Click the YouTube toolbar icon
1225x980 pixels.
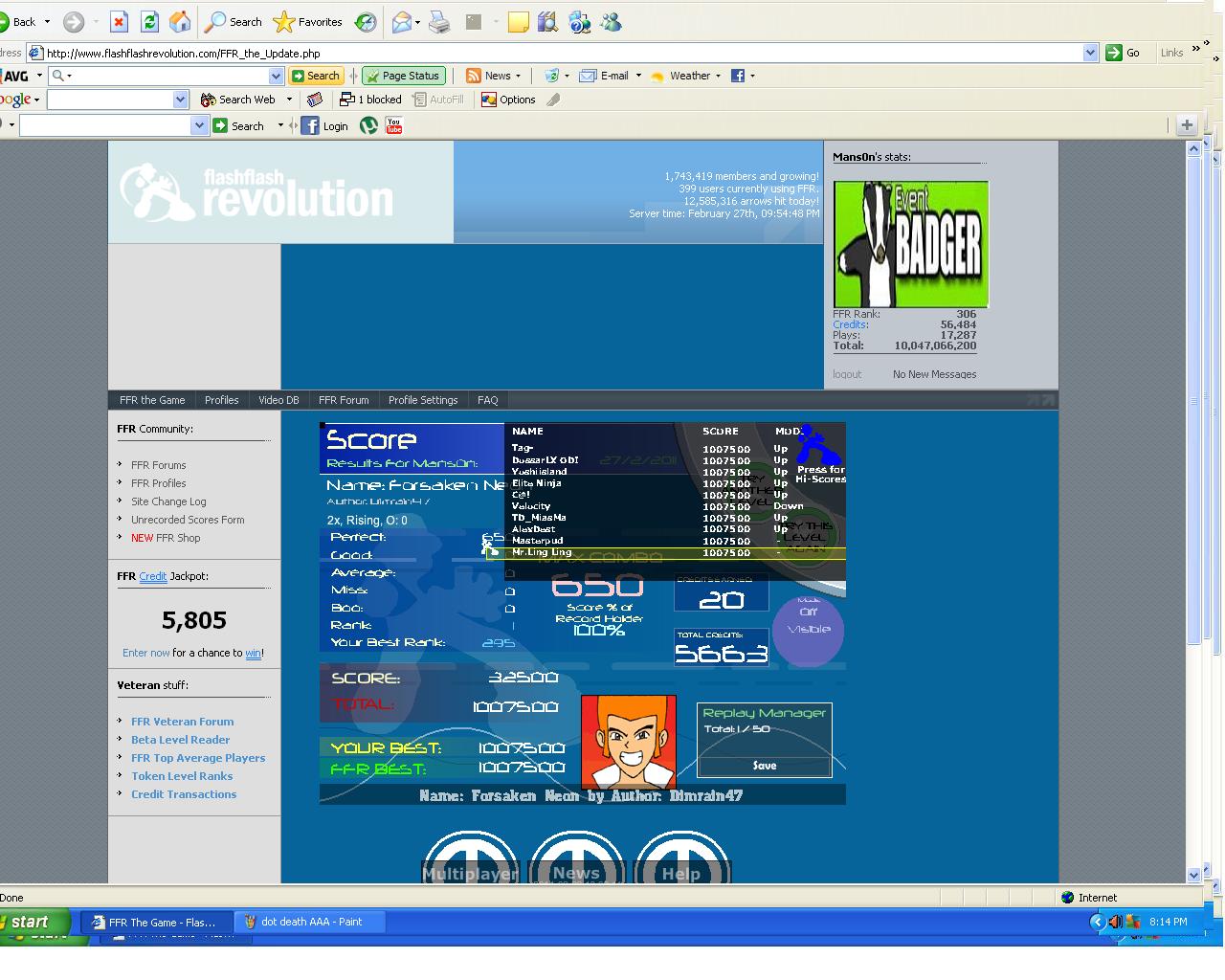[x=393, y=125]
